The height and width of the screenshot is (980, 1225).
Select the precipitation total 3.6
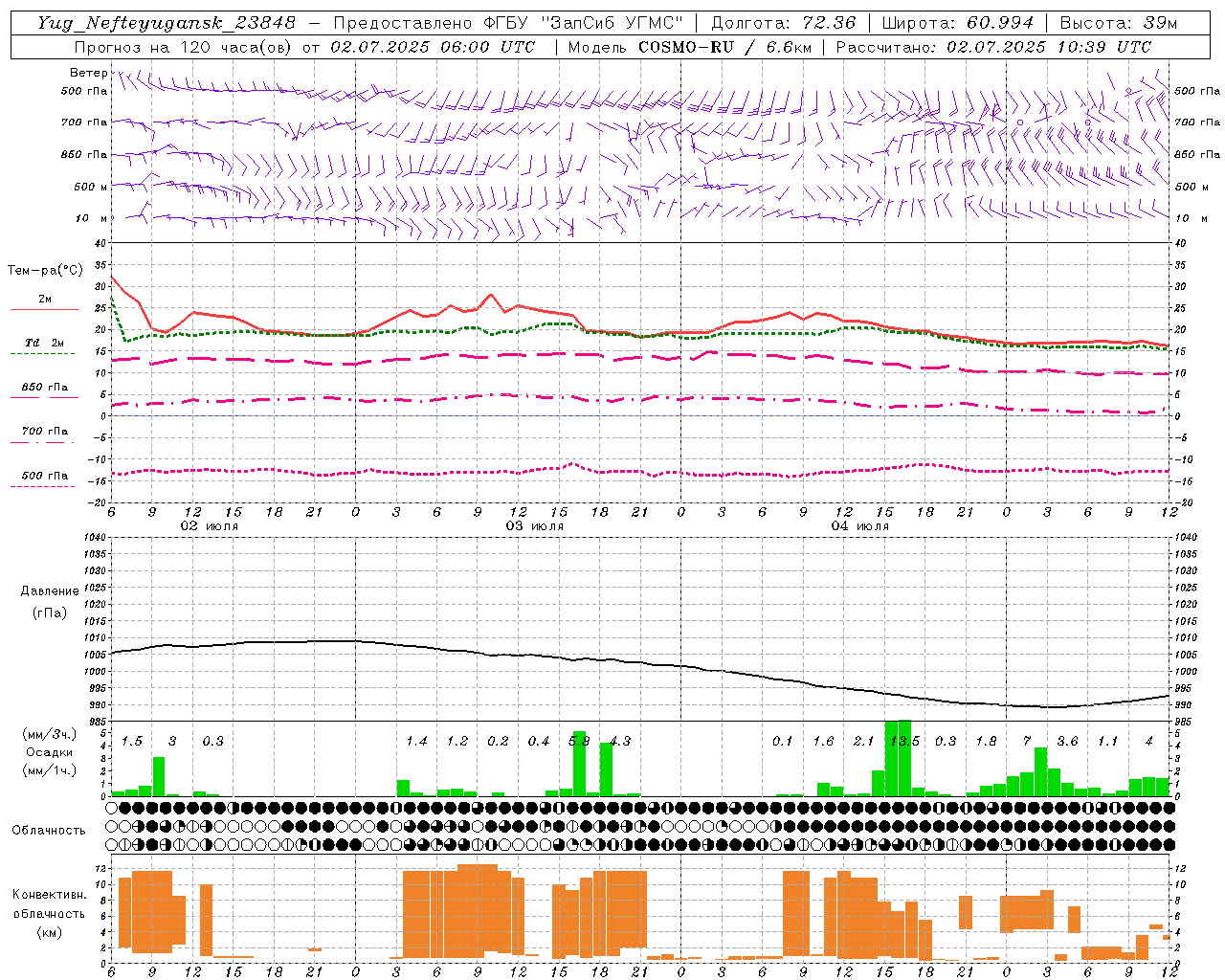[1067, 741]
